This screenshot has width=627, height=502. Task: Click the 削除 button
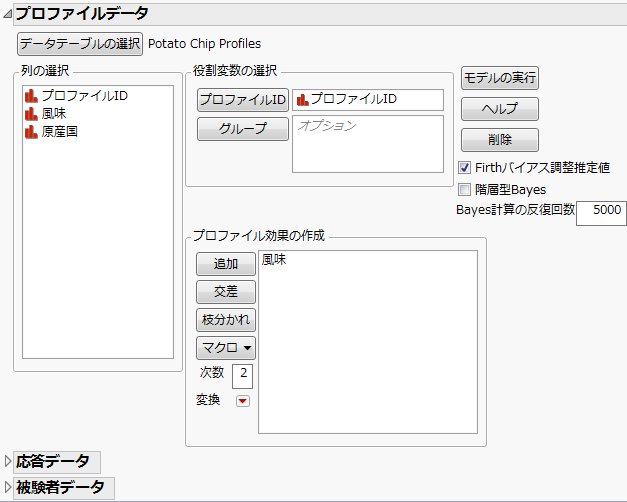500,140
